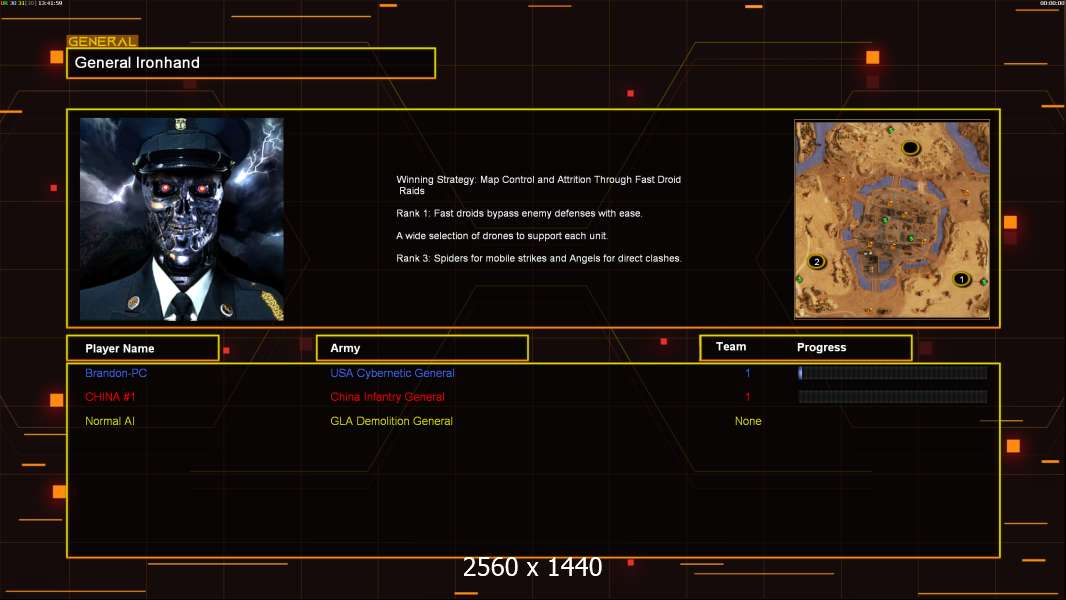Click China Infantry General army entry
Viewport: 1066px width, 600px height.
point(388,397)
